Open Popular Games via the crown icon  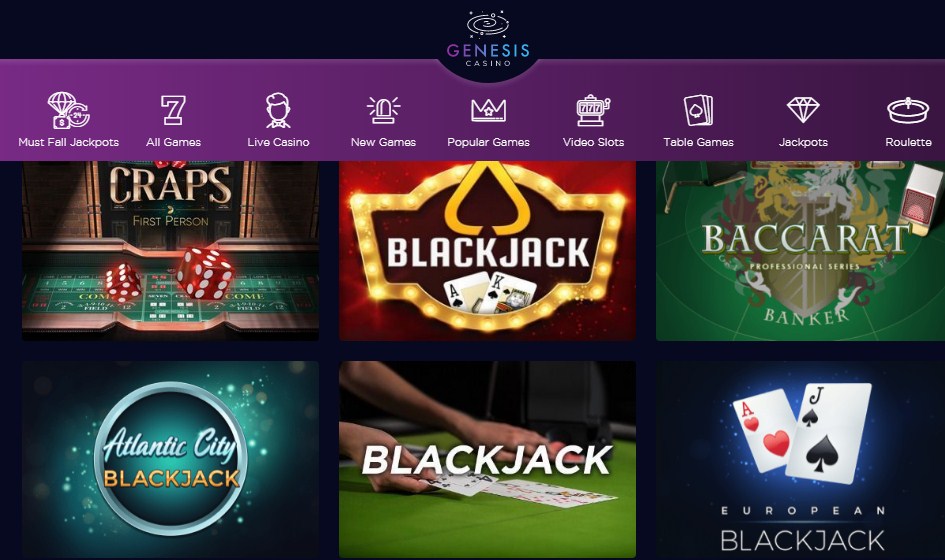(488, 110)
